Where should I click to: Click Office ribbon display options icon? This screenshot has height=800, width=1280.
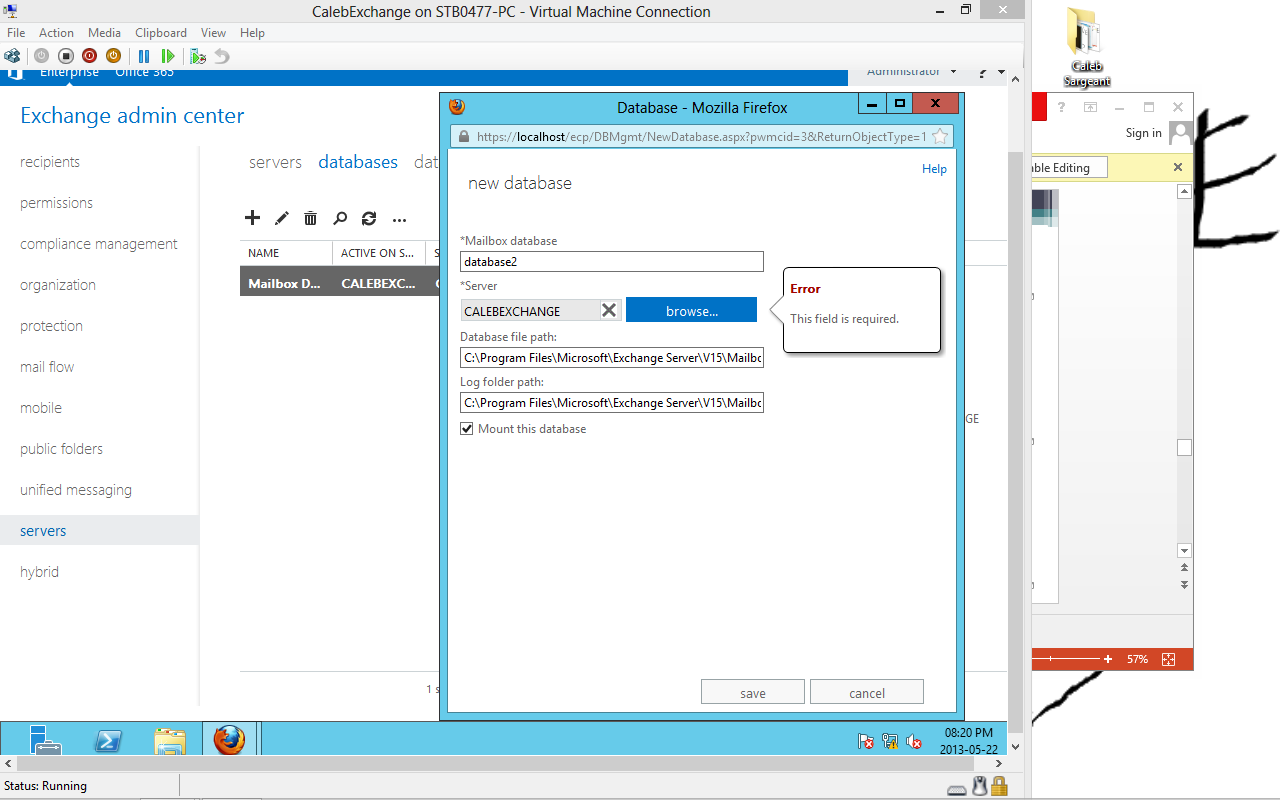point(1091,107)
